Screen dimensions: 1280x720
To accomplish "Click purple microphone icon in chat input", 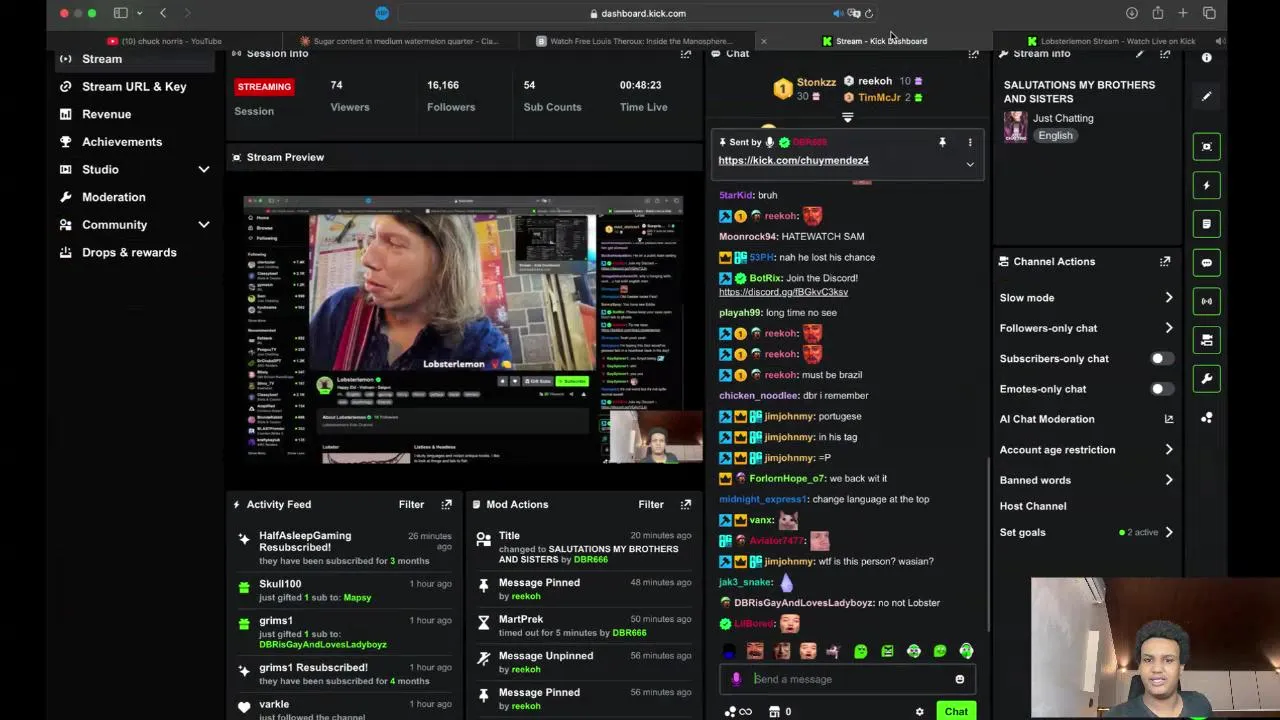I will (737, 679).
